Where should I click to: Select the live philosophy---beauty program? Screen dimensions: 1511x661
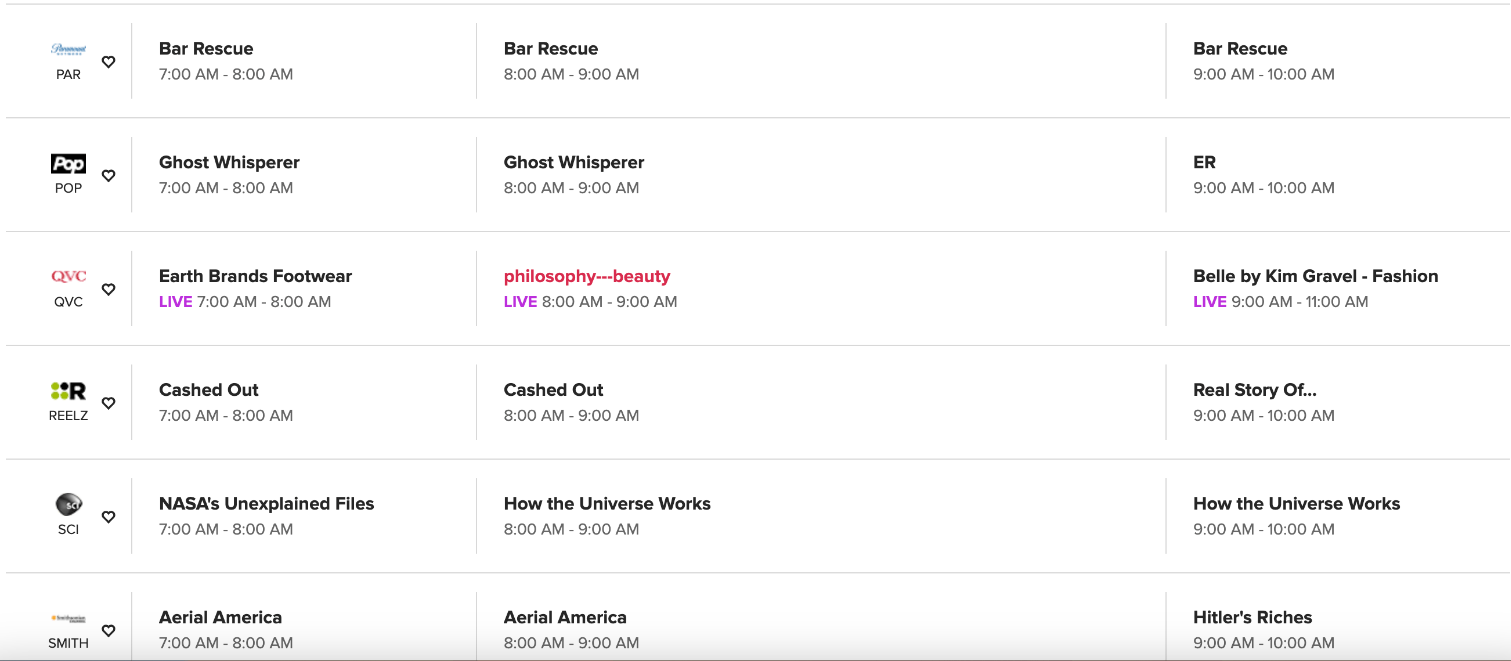click(587, 277)
